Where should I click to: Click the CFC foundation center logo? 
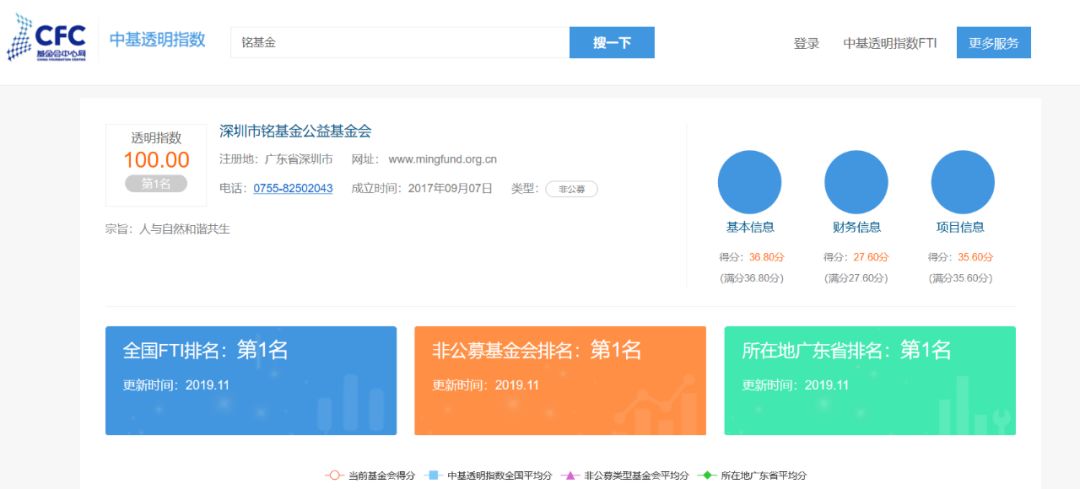point(47,39)
